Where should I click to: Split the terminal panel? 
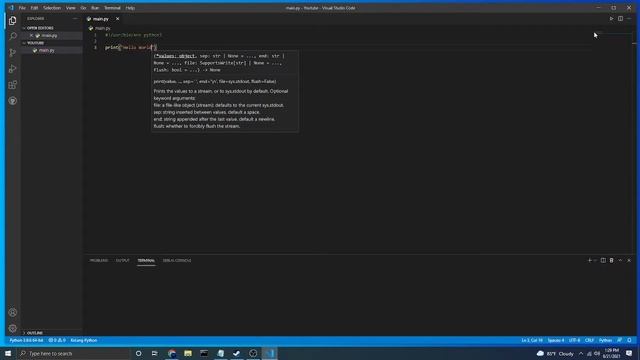603,260
